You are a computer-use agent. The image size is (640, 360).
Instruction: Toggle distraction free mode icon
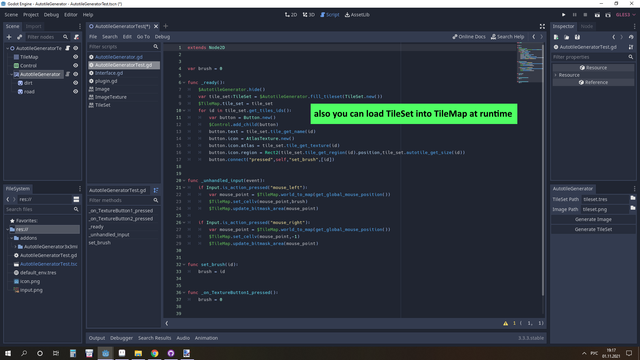point(542,26)
